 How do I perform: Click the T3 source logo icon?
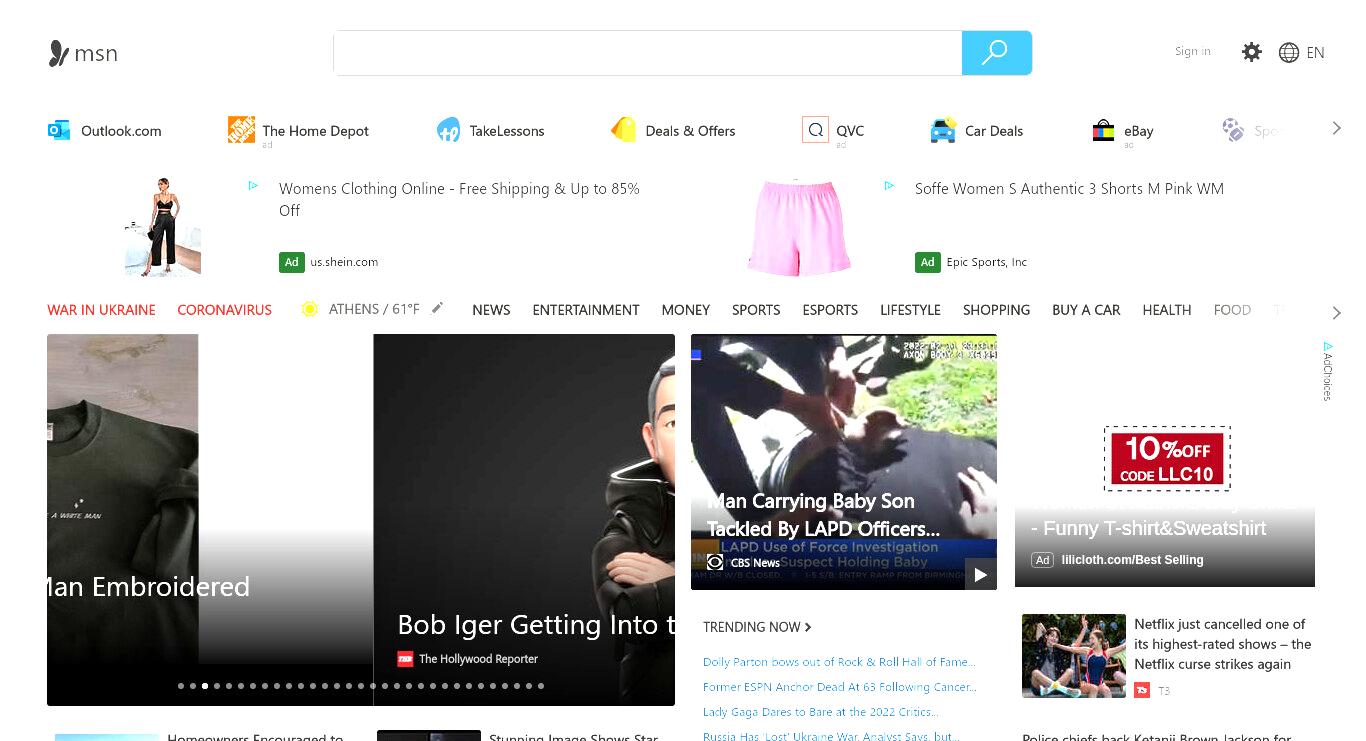[1142, 690]
